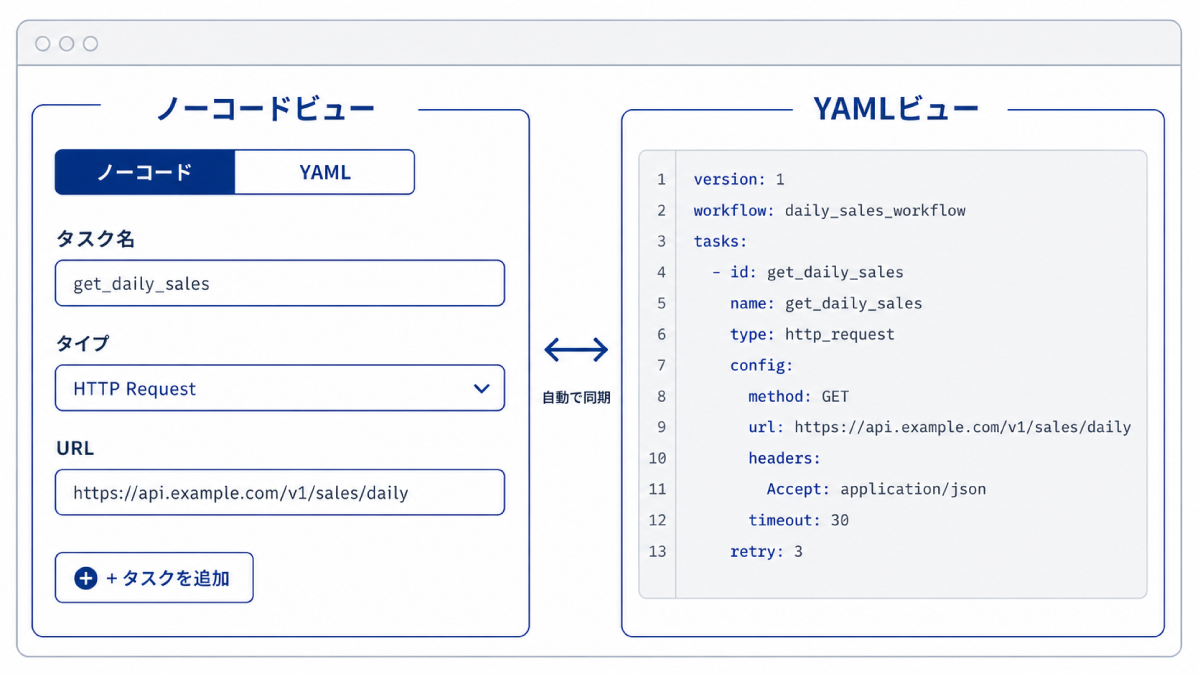Click the second window control circle
The height and width of the screenshot is (675, 1200).
[x=66, y=44]
